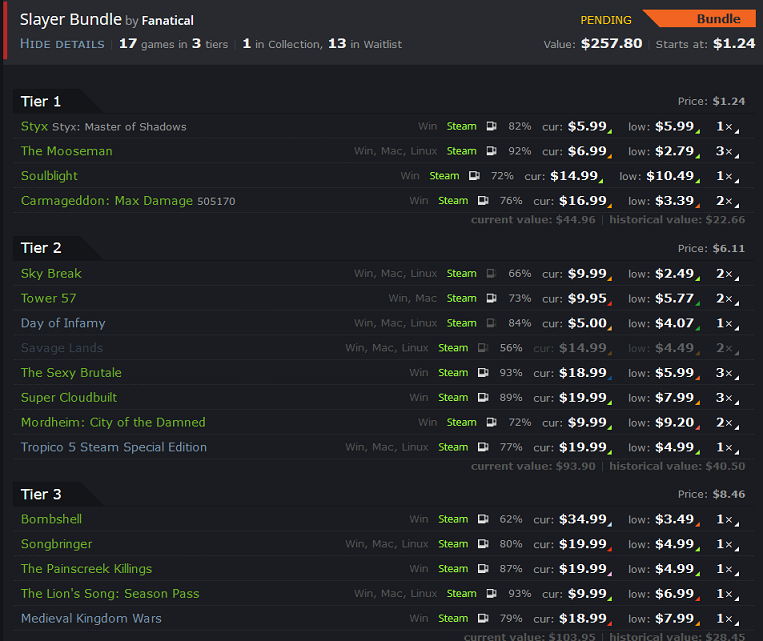Image resolution: width=763 pixels, height=641 pixels.
Task: Open The Mooseman game link
Action: 67,151
